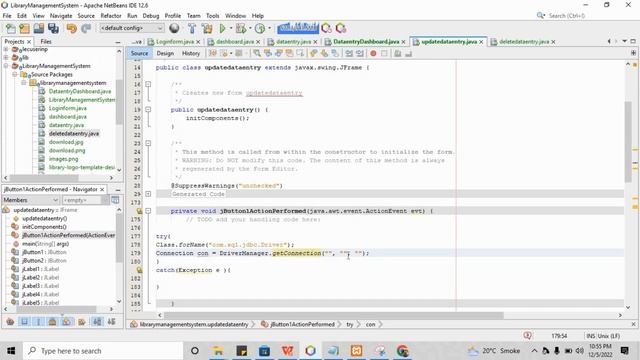Click the Profile Project icon
This screenshot has height=360, width=640.
[x=260, y=28]
